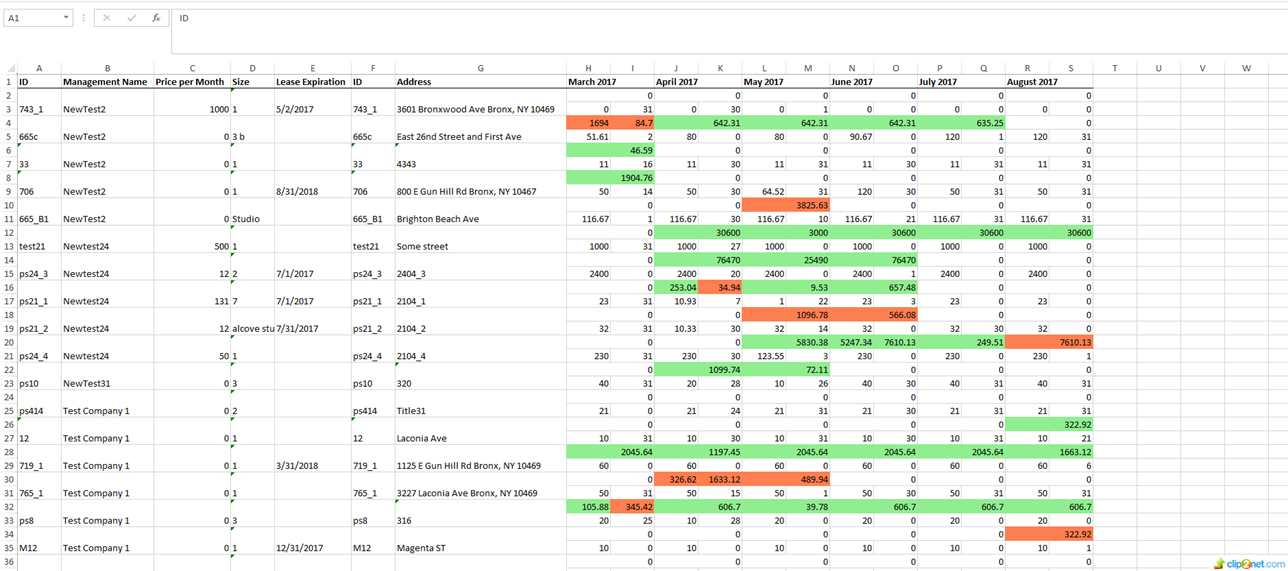Click the Cancel X icon in formula bar
The width and height of the screenshot is (1288, 571).
click(x=107, y=18)
